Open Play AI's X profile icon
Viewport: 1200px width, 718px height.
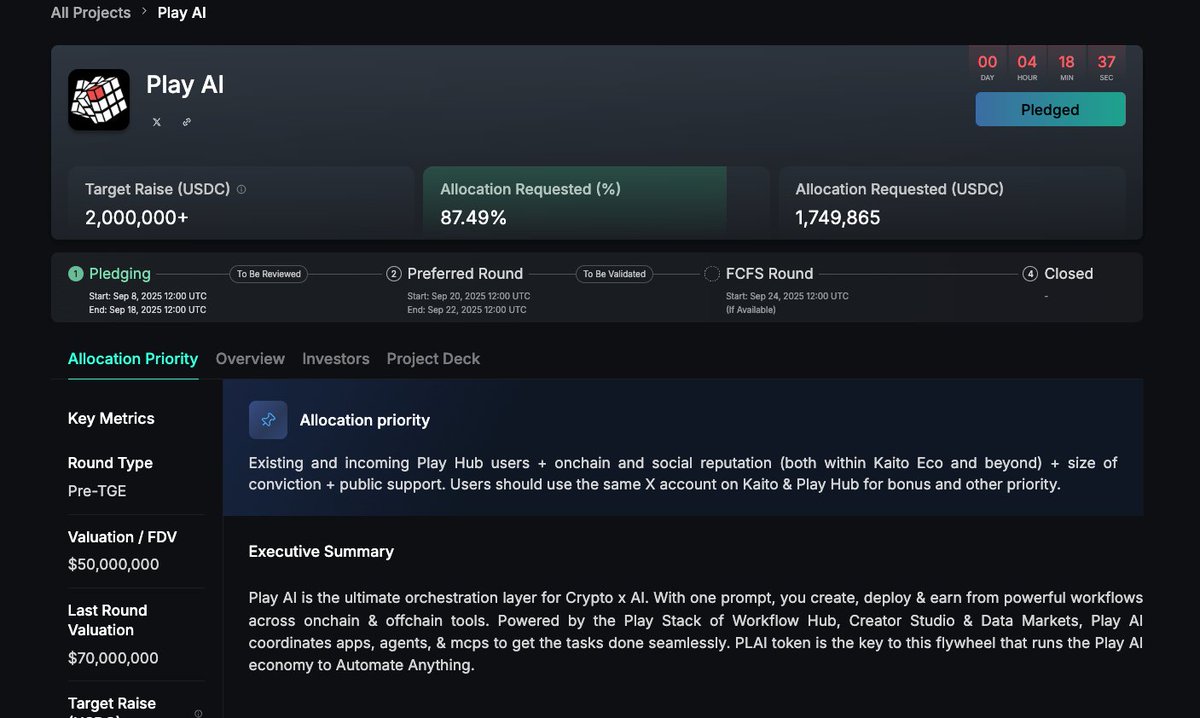[156, 122]
